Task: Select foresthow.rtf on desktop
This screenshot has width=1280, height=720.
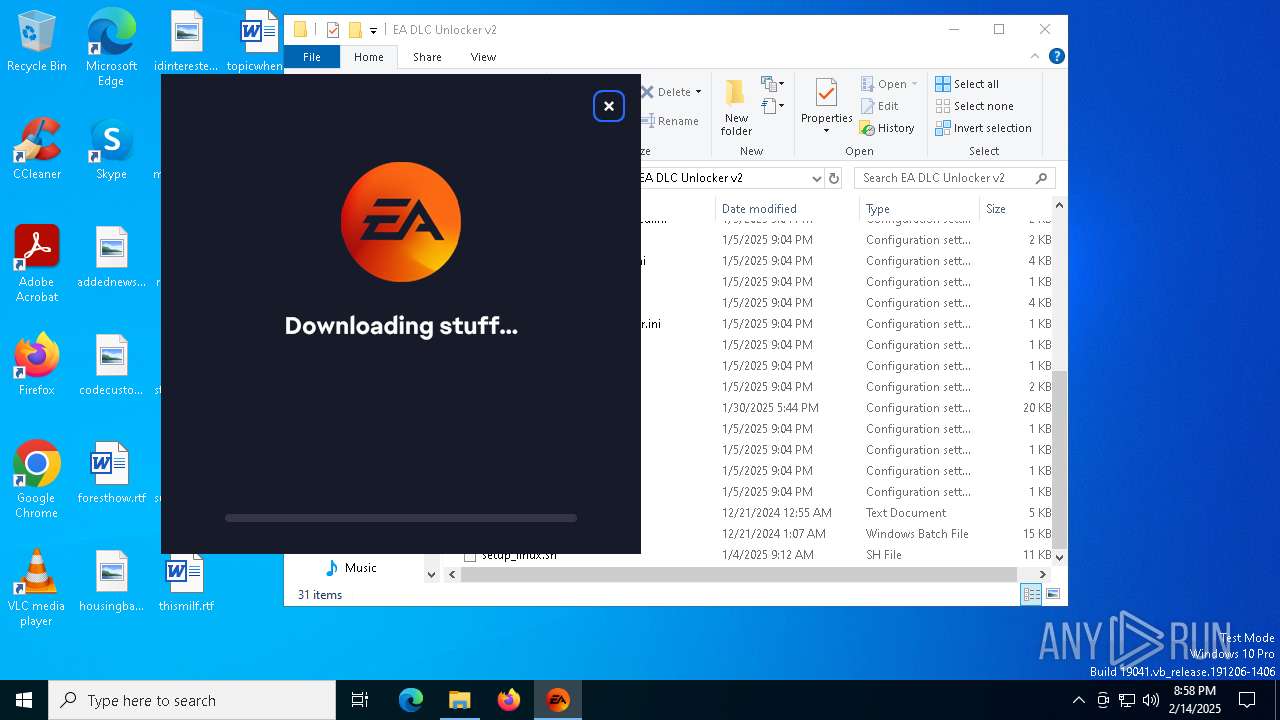Action: click(x=111, y=474)
